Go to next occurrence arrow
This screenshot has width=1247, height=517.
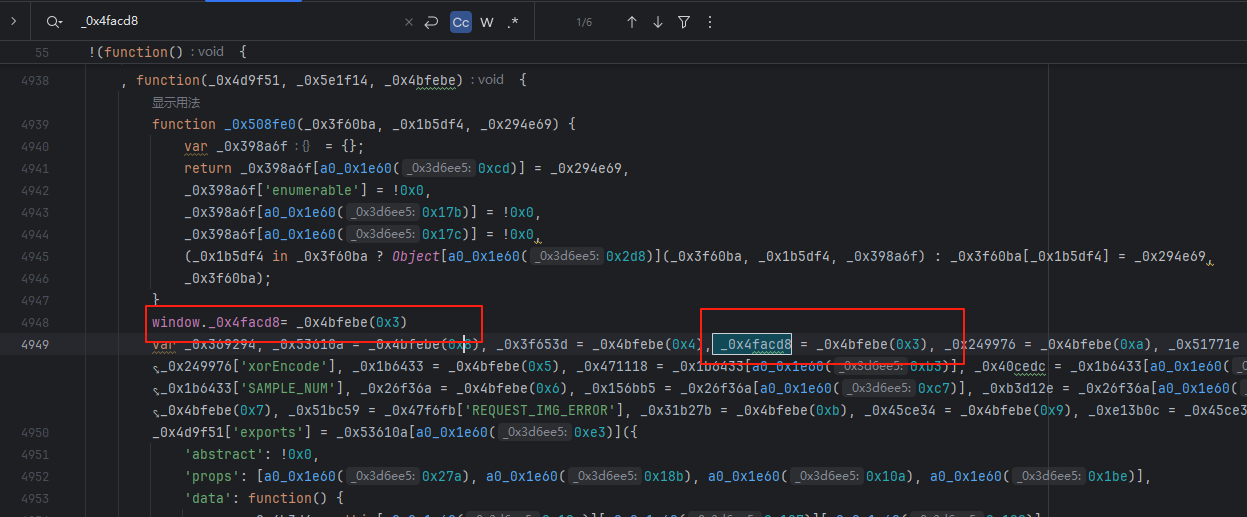click(x=658, y=22)
